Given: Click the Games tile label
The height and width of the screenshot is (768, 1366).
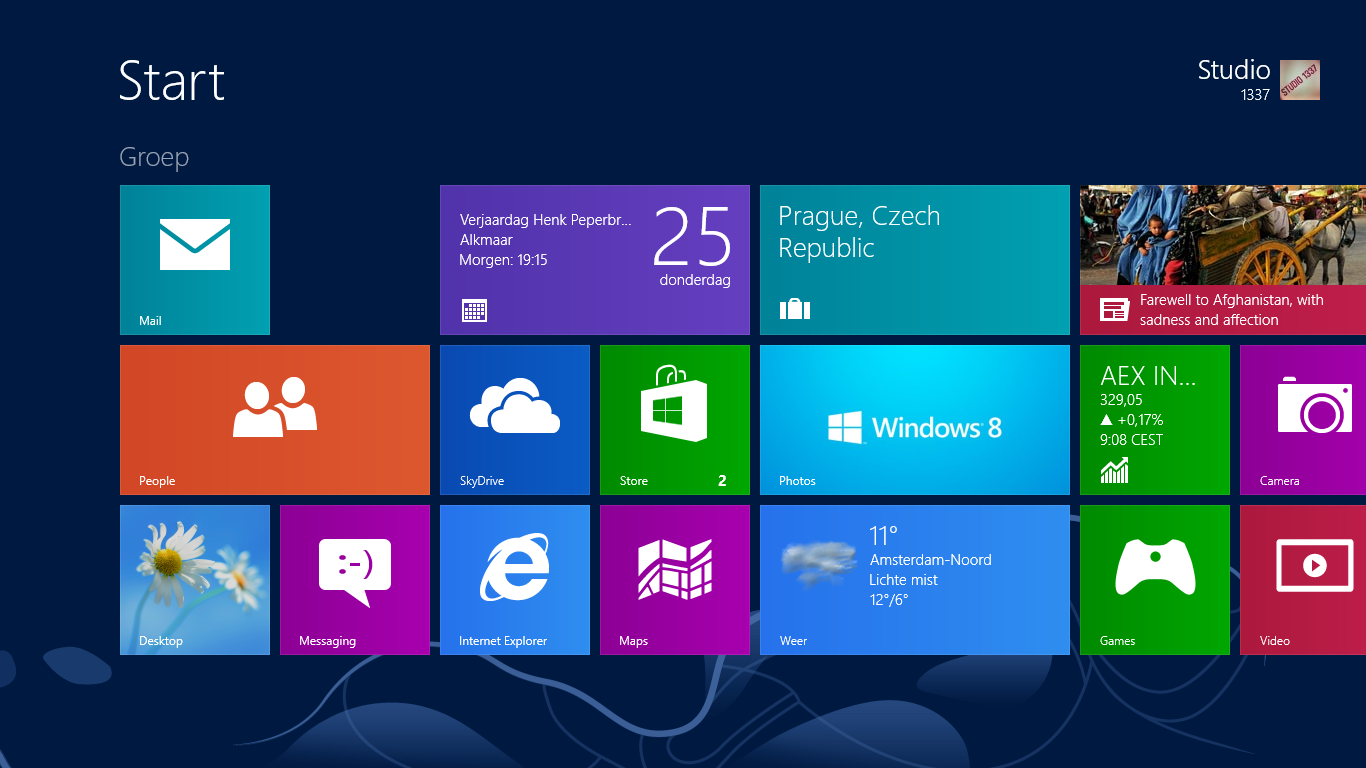Looking at the screenshot, I should tap(1117, 641).
